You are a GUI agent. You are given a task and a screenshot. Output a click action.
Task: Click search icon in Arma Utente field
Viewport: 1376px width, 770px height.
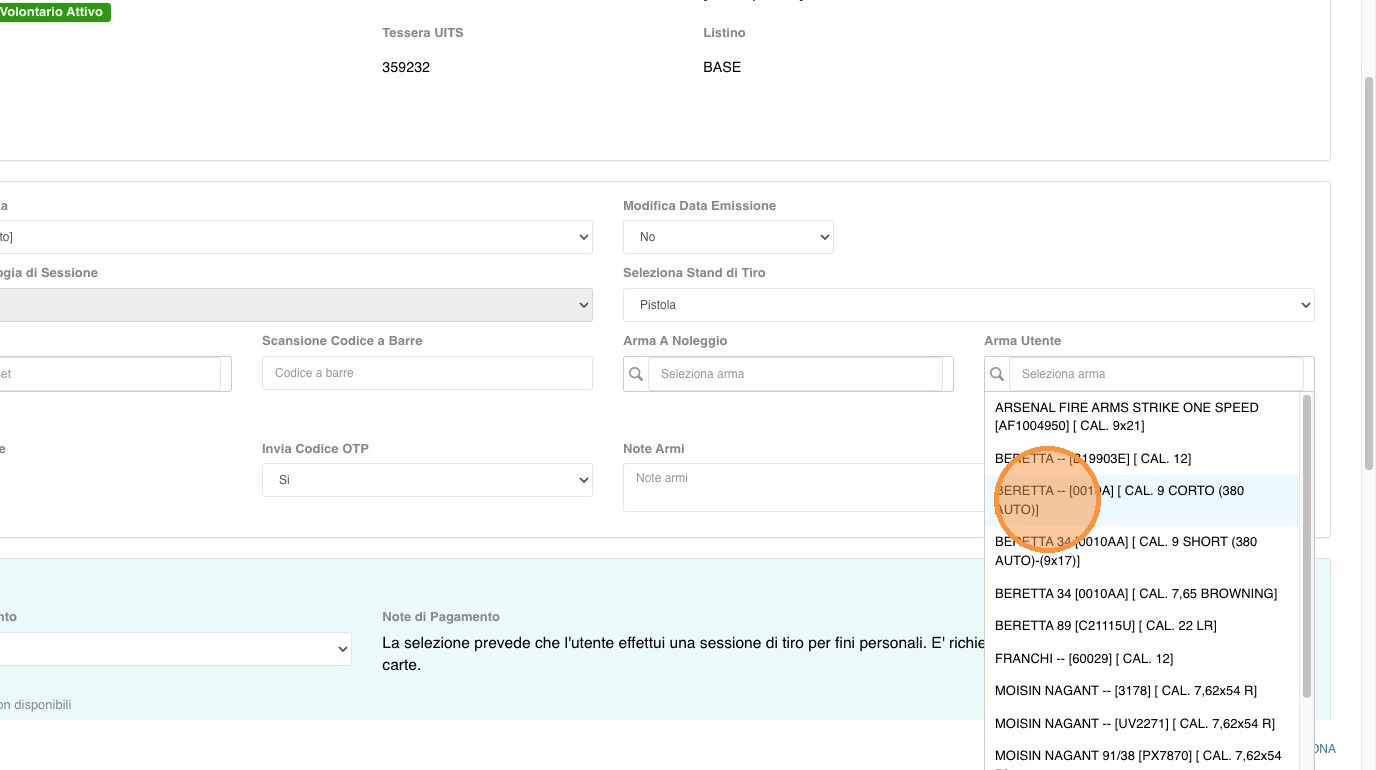pyautogui.click(x=997, y=374)
